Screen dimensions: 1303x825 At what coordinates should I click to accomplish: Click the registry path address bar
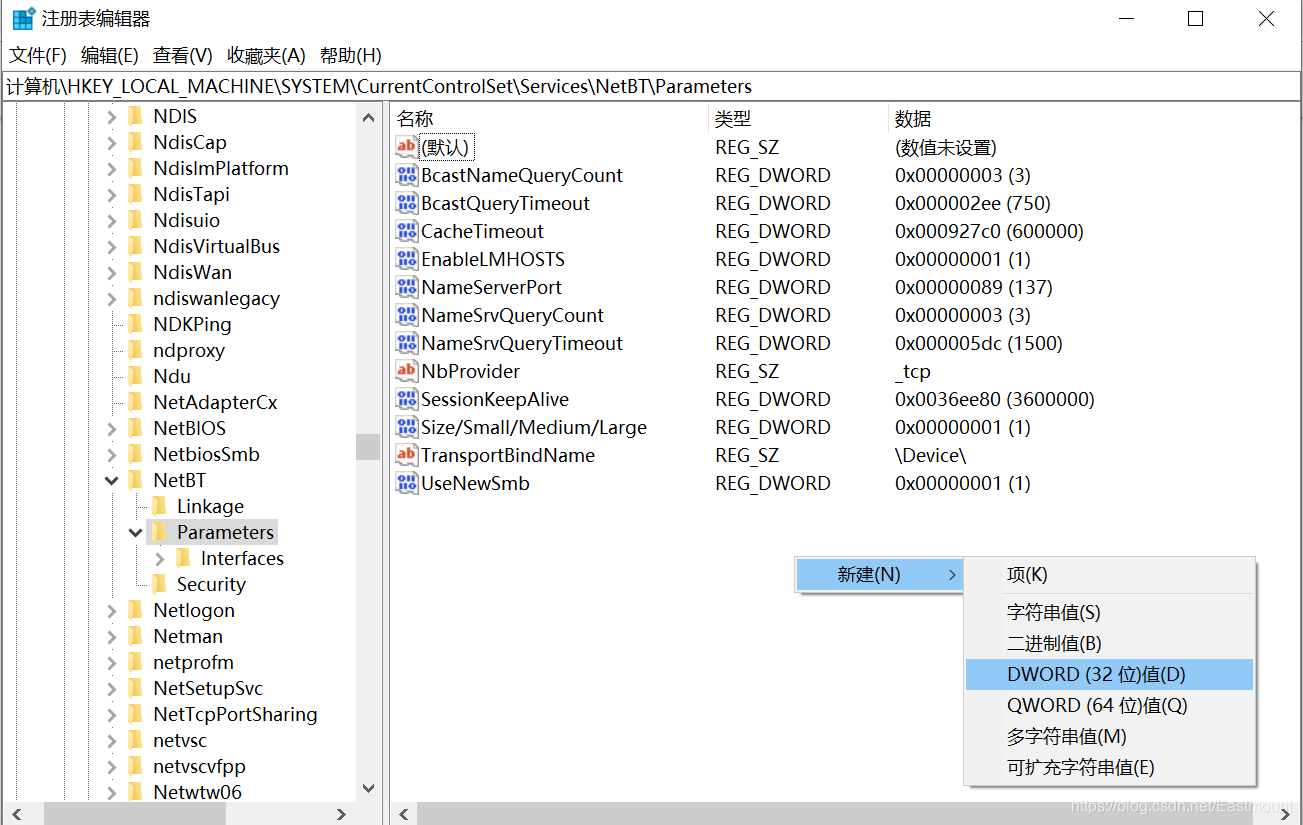(651, 87)
